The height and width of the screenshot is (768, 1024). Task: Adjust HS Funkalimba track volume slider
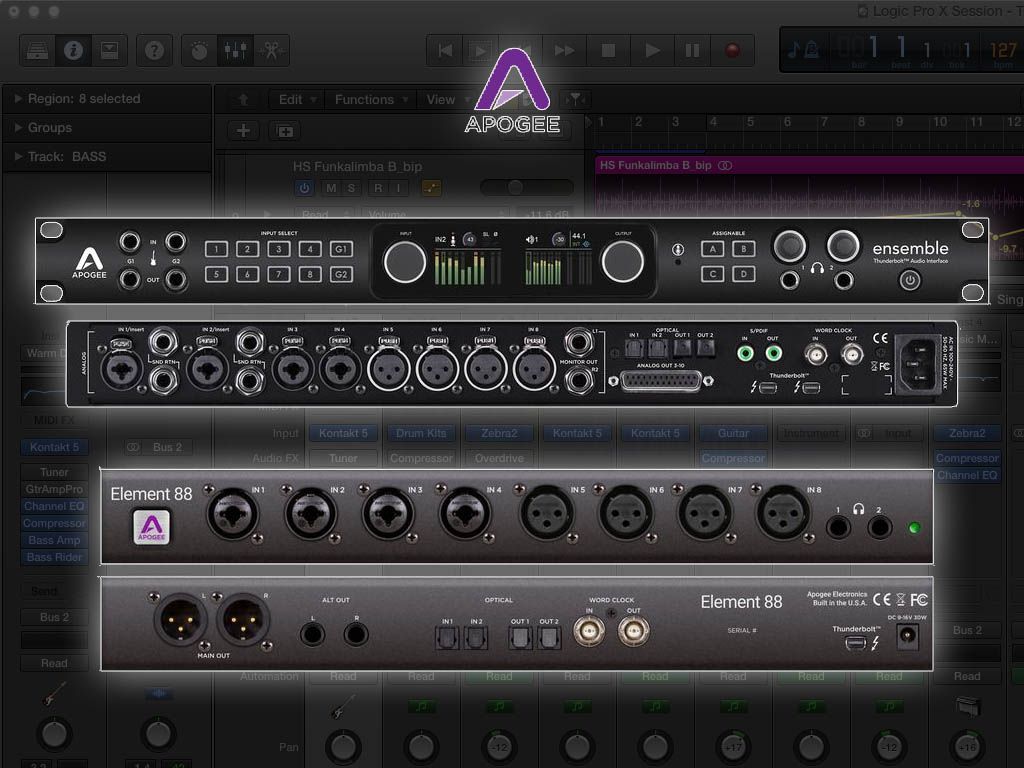(527, 188)
